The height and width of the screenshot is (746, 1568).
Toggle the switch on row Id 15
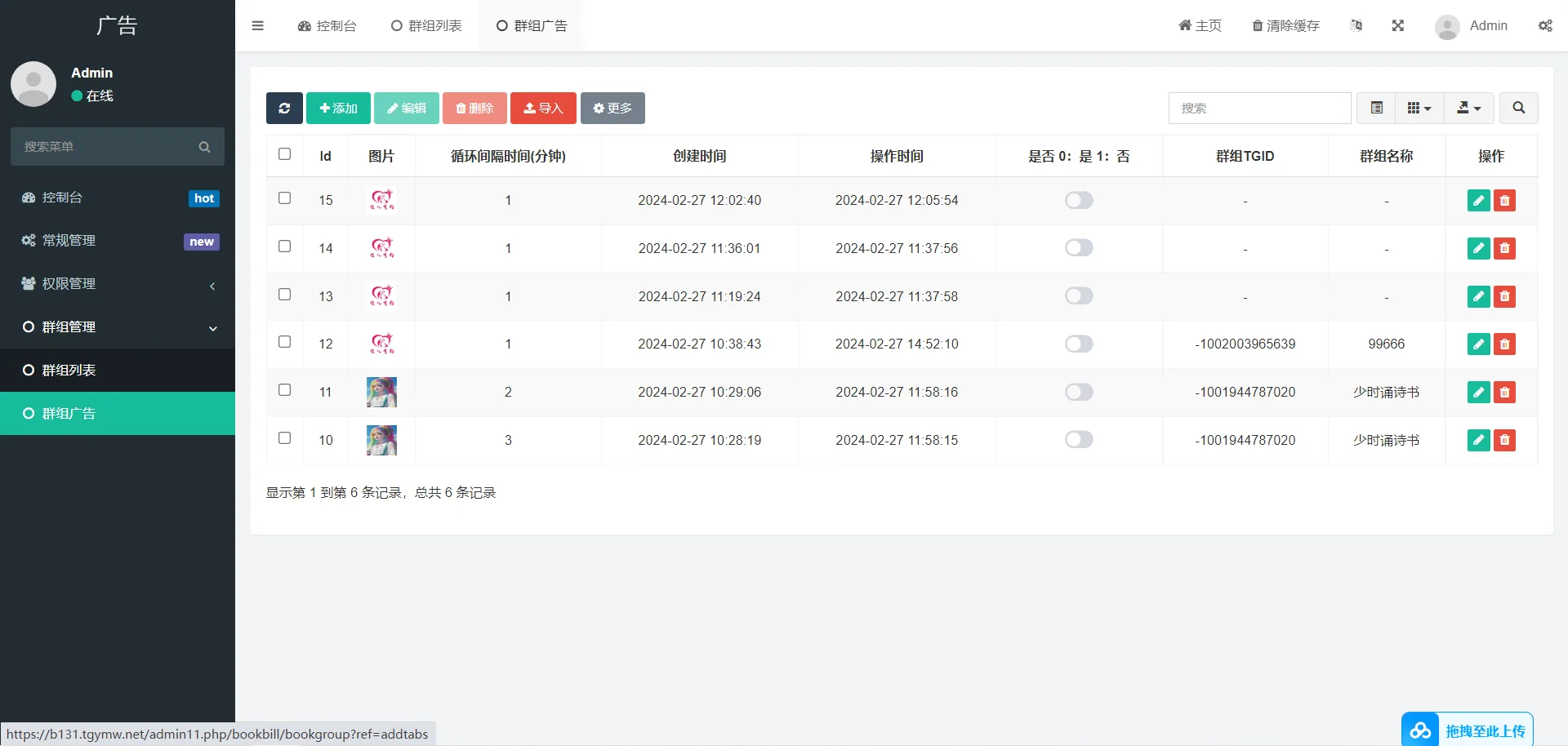click(x=1079, y=200)
